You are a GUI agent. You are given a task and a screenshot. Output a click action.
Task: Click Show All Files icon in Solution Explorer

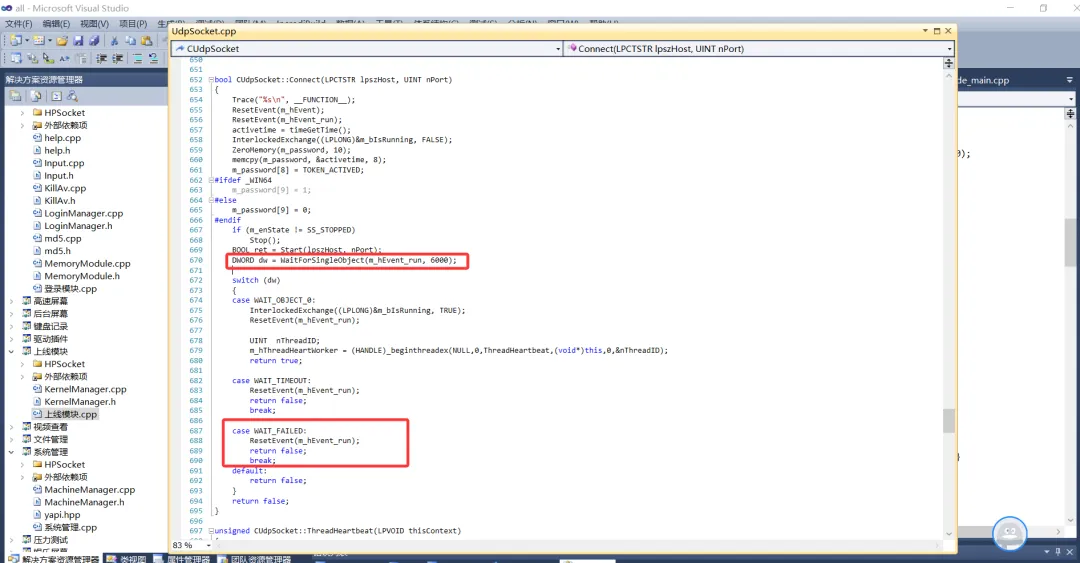coord(36,96)
